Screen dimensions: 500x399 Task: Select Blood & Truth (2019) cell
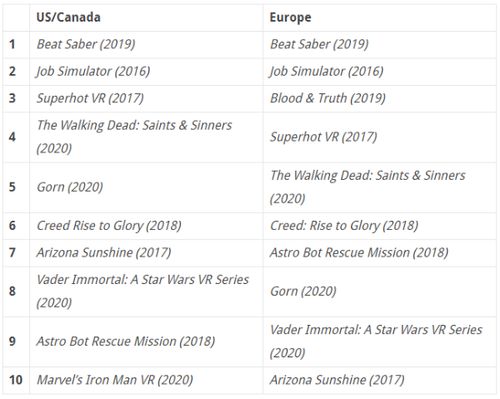[328, 98]
